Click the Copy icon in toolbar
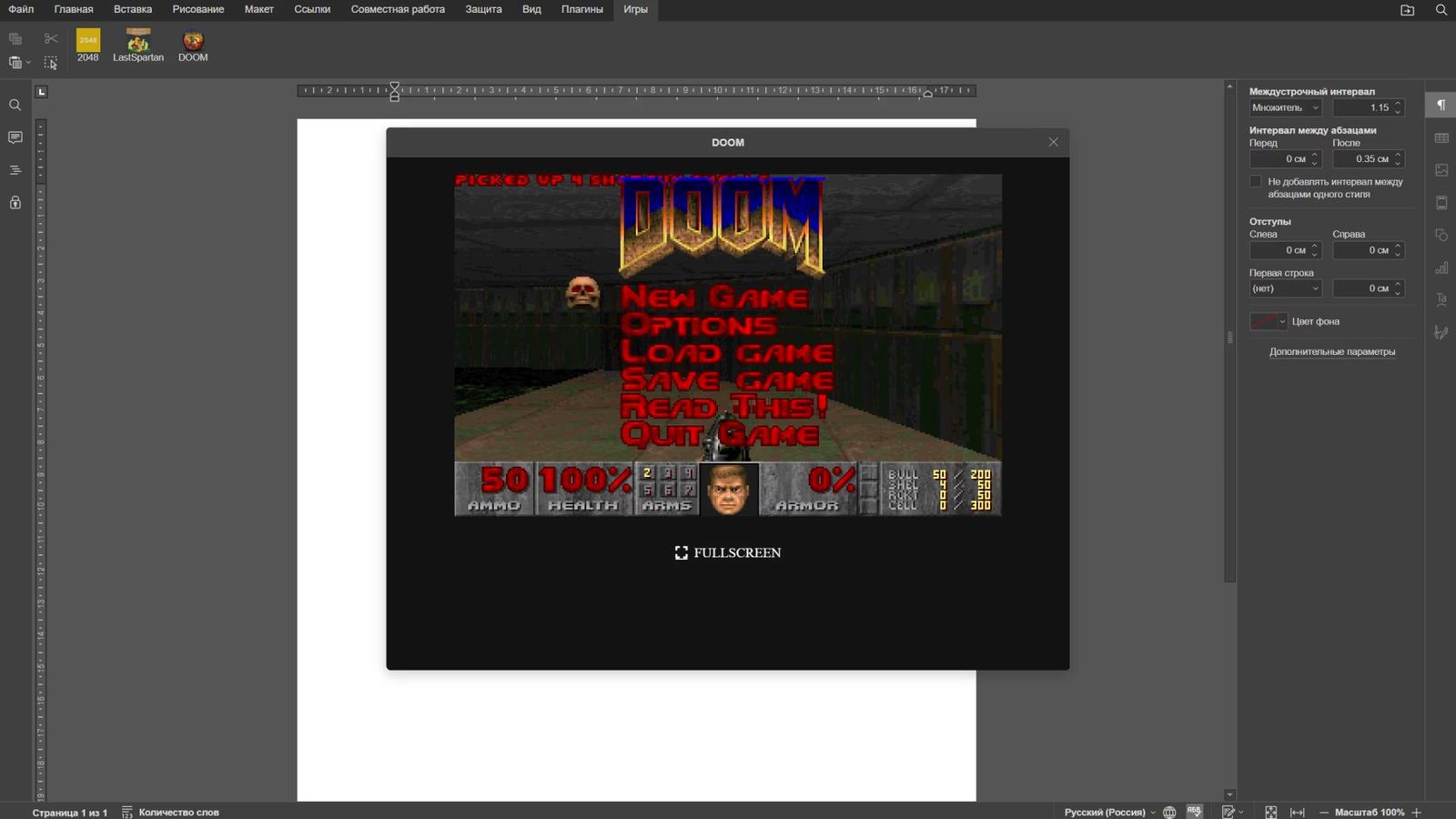The height and width of the screenshot is (819, 1456). [15, 39]
